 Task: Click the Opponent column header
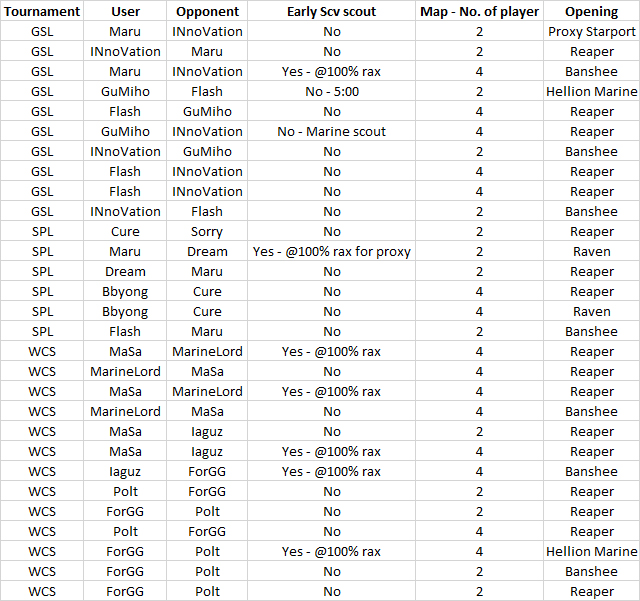pyautogui.click(x=207, y=11)
